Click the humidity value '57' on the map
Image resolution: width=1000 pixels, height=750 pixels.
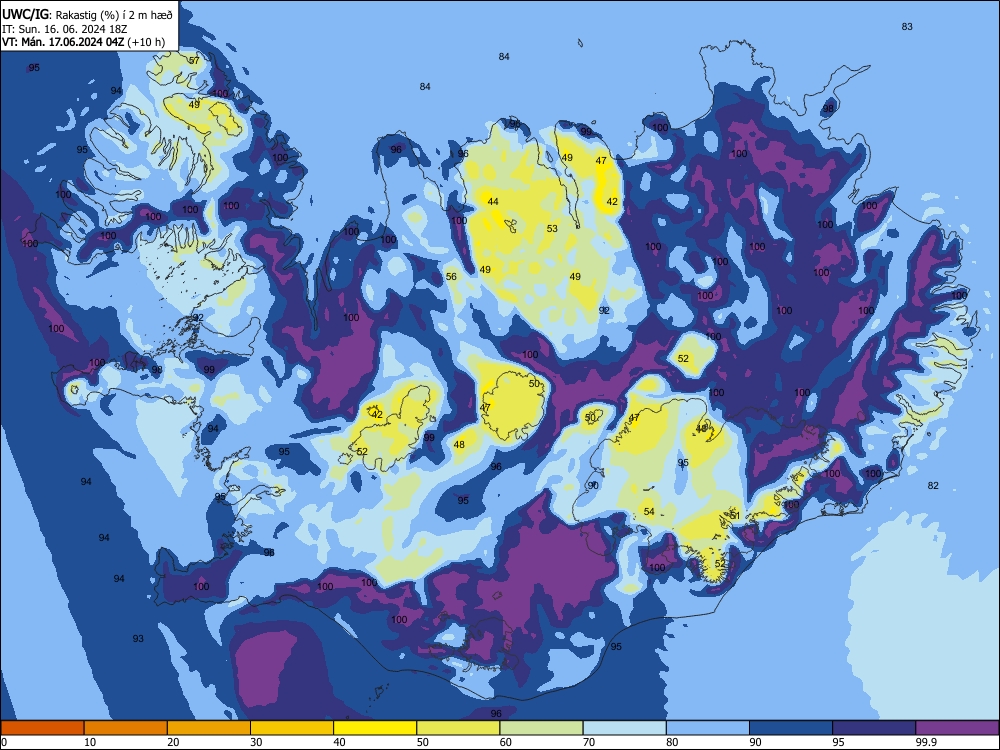(194, 61)
